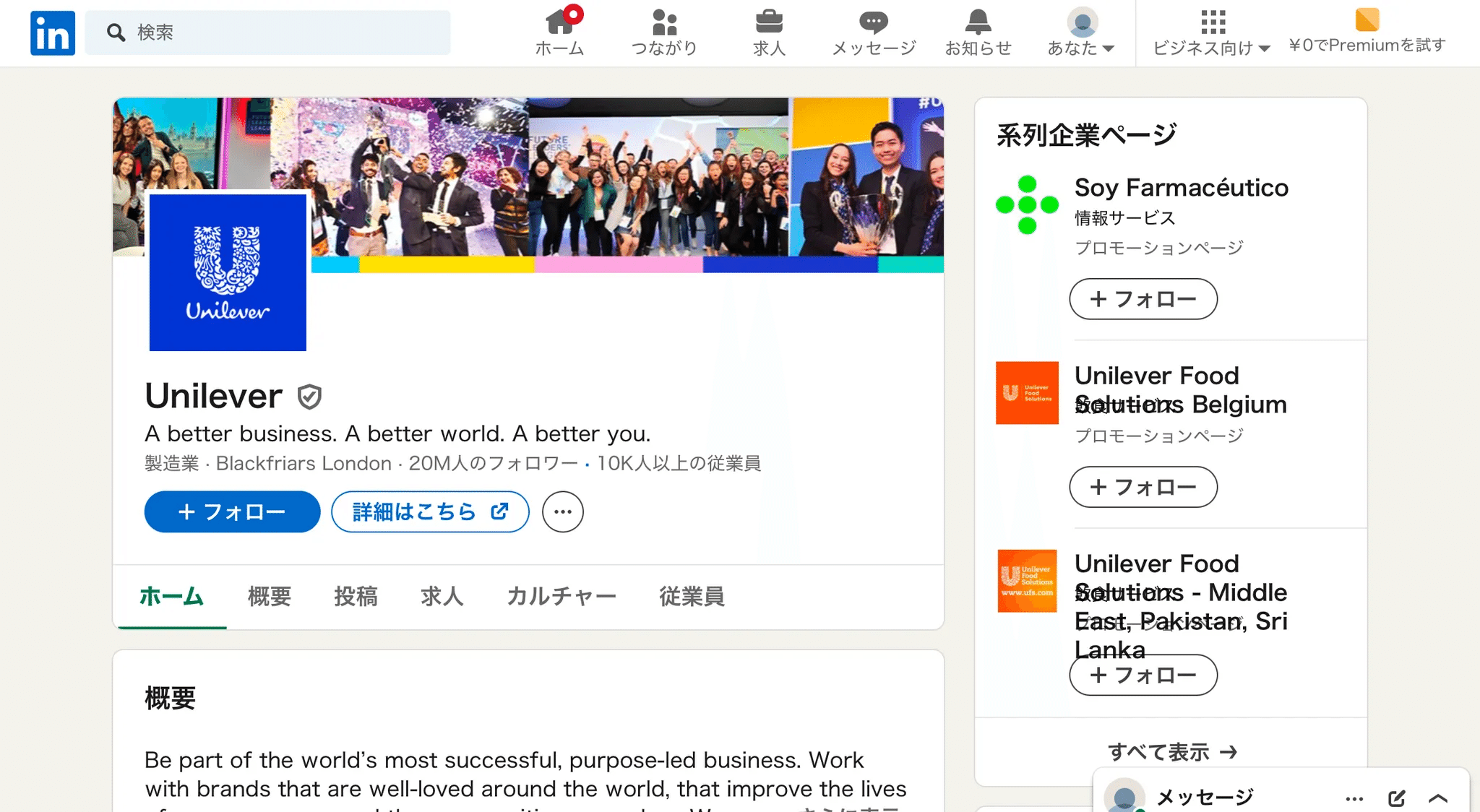Image resolution: width=1480 pixels, height=812 pixels.
Task: Click the Premium trial gold icon
Action: [1367, 20]
